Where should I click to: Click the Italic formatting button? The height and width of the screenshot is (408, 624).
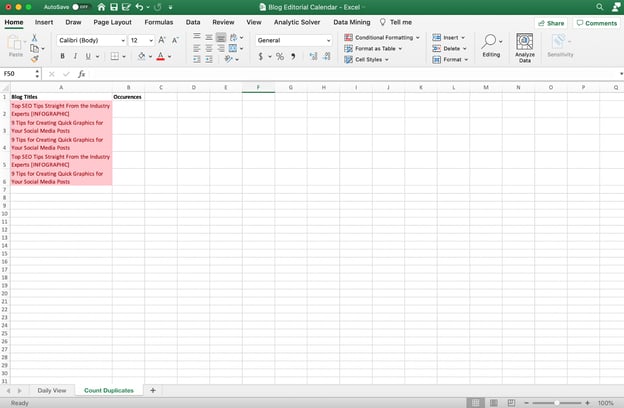click(x=77, y=57)
